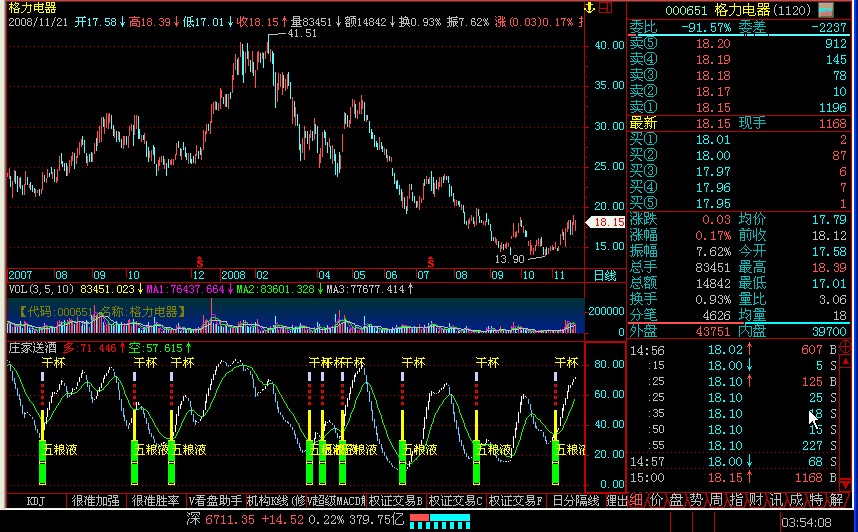
Task: Click the 内盘 39700 value
Action: [x=830, y=332]
